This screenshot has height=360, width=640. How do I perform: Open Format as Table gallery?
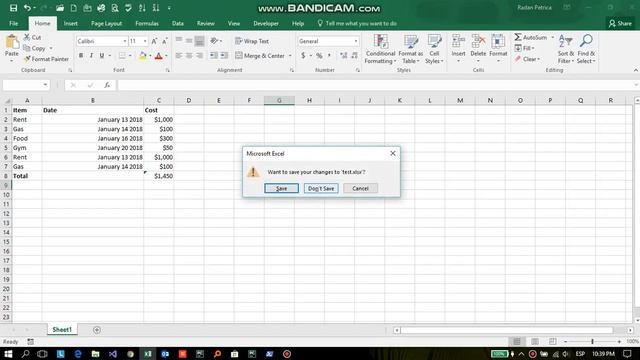coord(411,49)
